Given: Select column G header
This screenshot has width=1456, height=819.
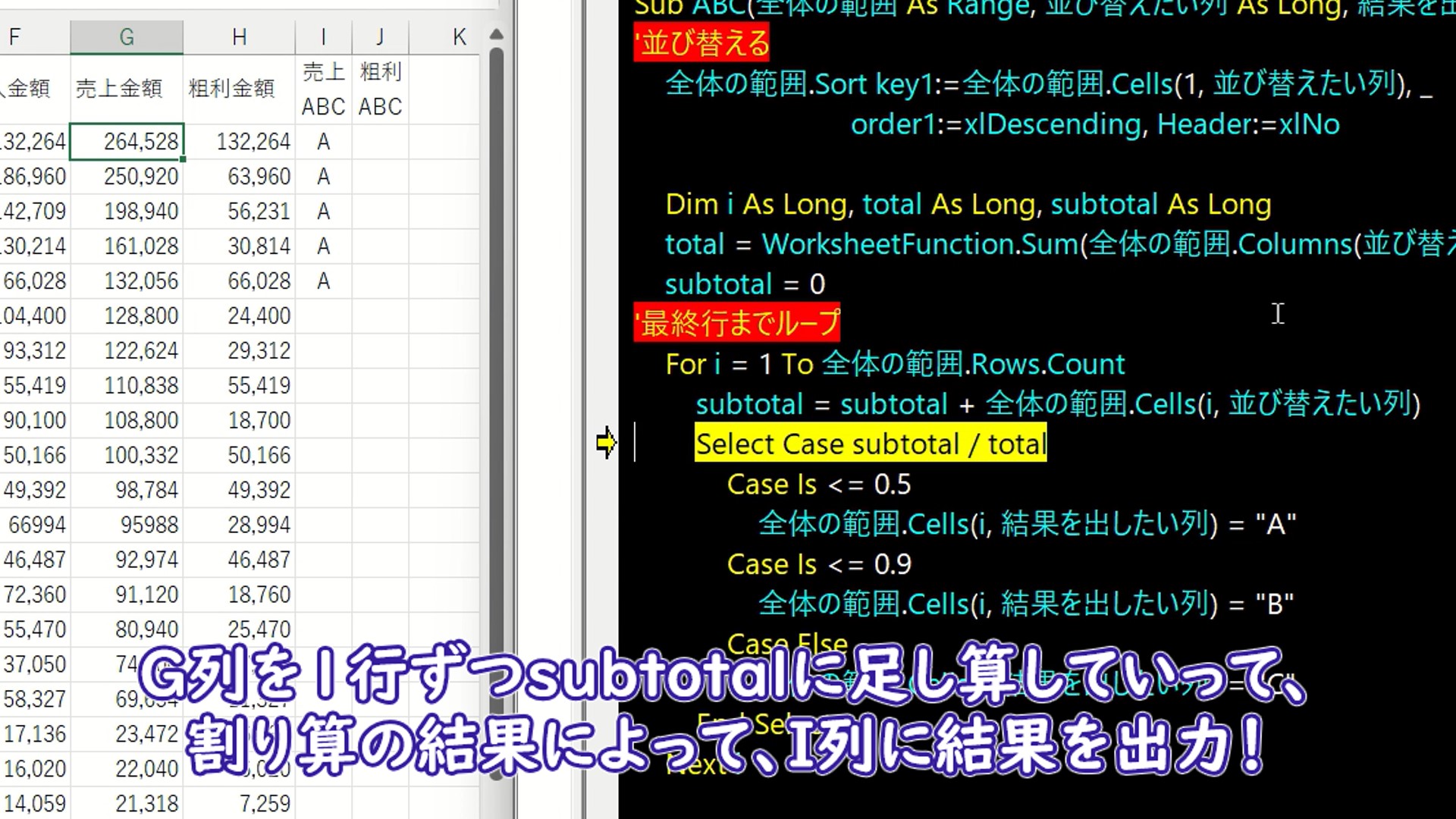Looking at the screenshot, I should point(127,36).
